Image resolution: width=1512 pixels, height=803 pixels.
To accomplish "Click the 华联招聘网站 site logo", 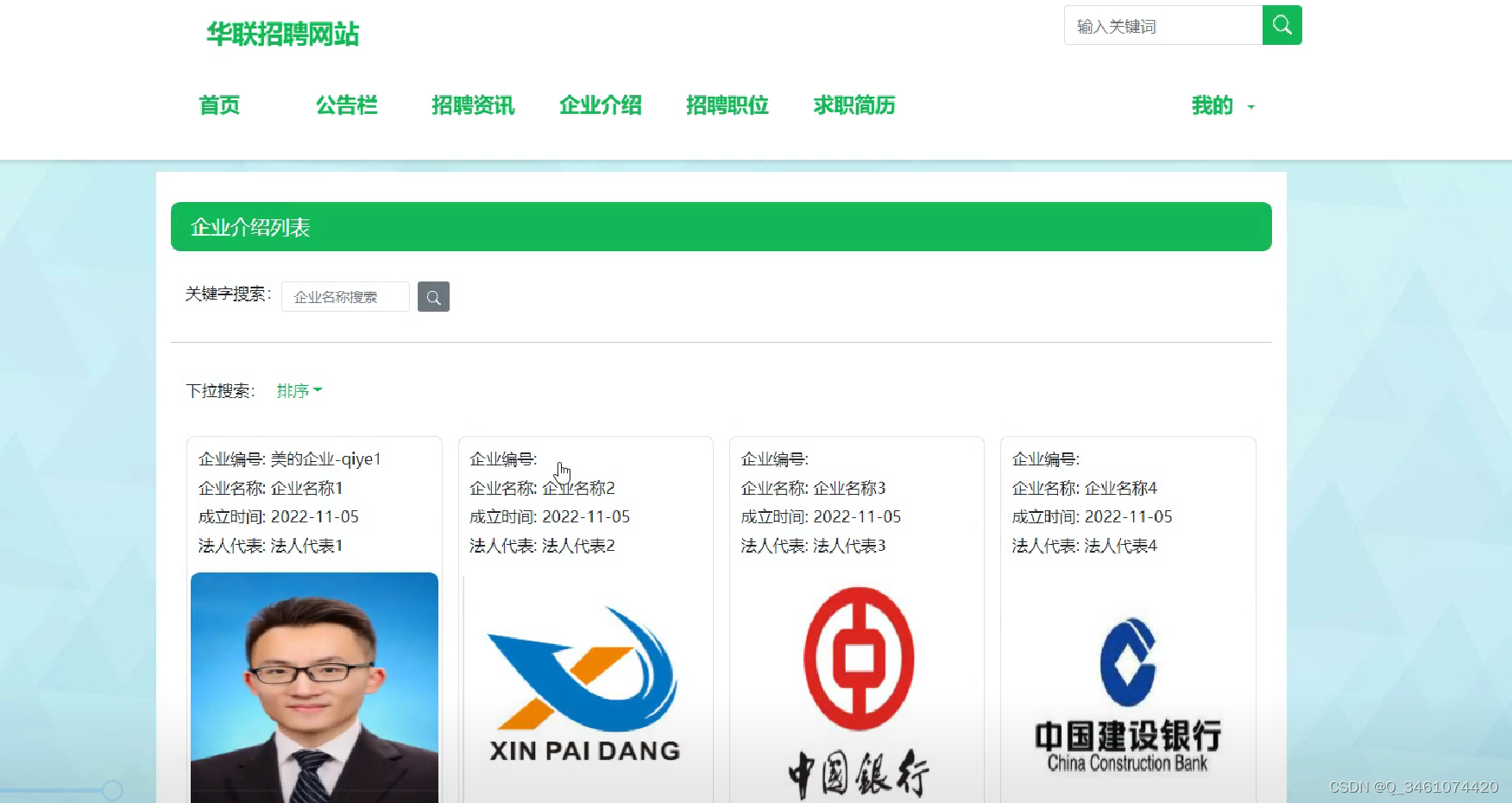I will (x=283, y=35).
